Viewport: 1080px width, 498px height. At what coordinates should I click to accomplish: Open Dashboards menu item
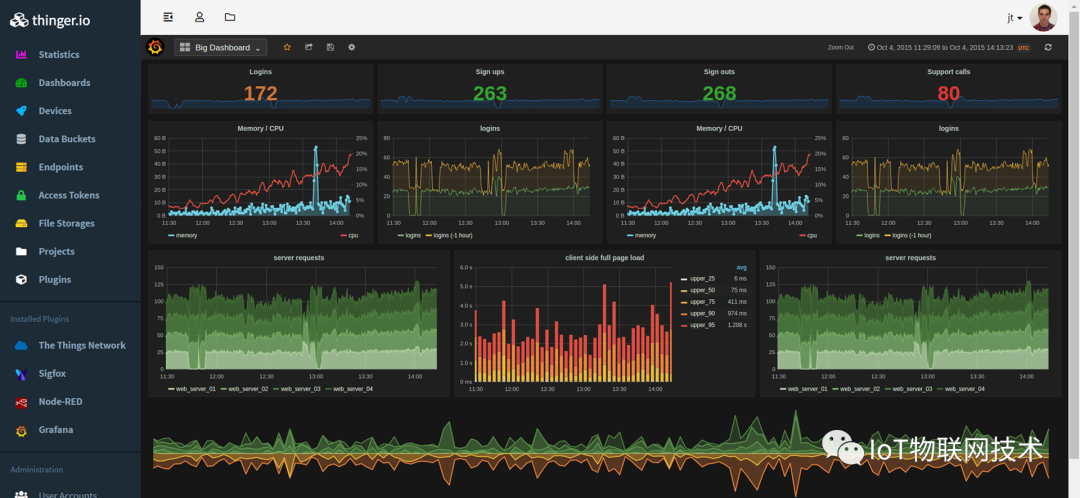[64, 83]
